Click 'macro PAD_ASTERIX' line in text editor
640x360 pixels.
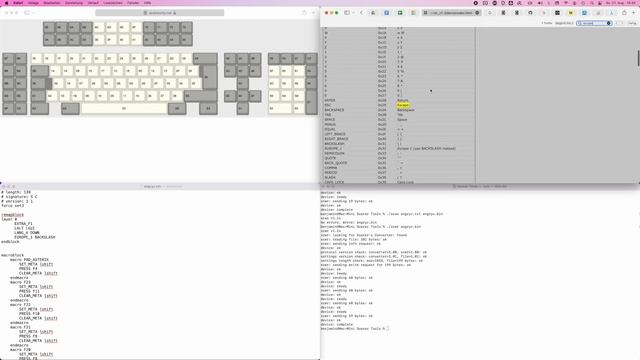[29, 260]
